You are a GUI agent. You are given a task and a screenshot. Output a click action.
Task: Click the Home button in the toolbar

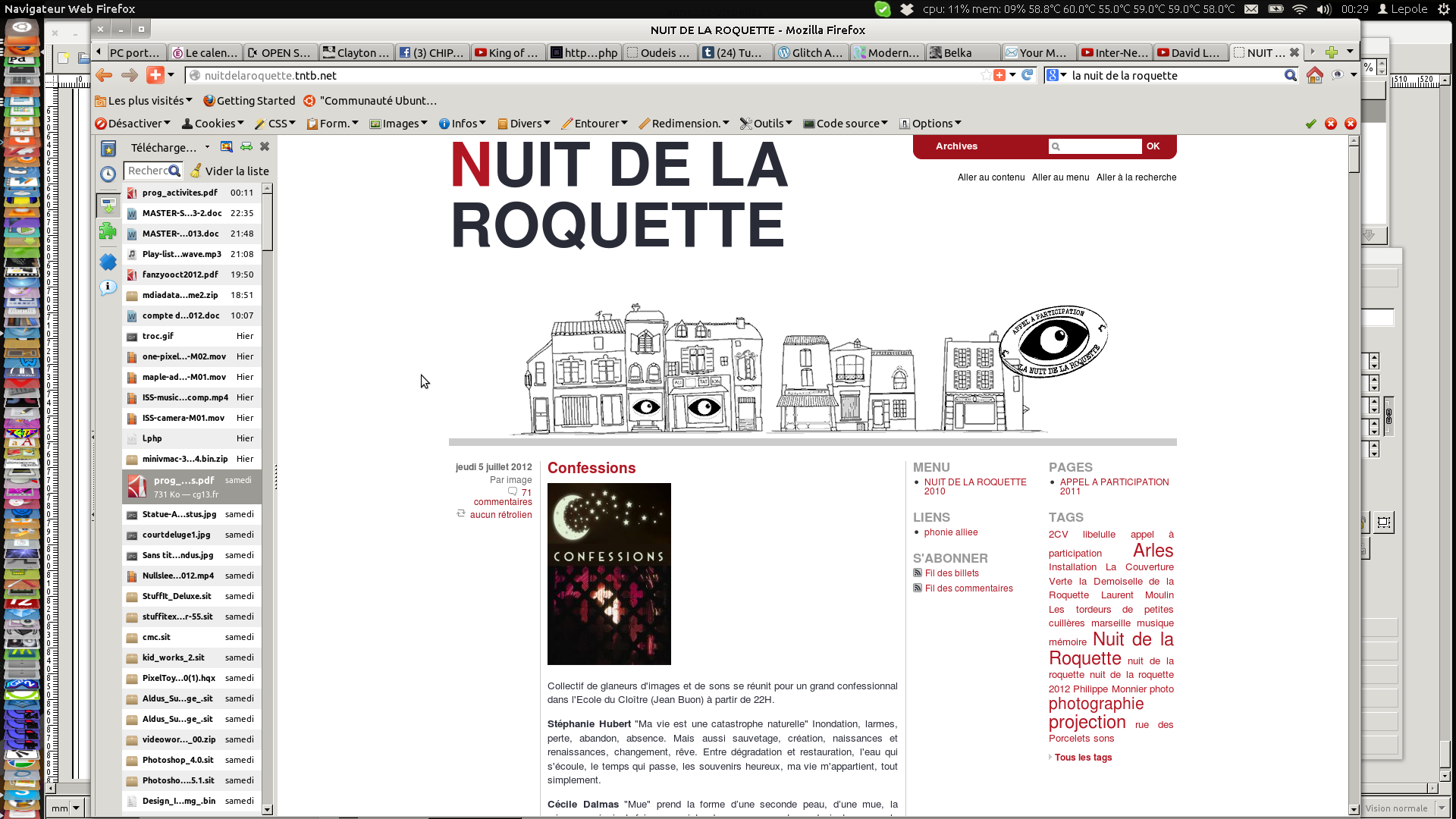(1314, 75)
